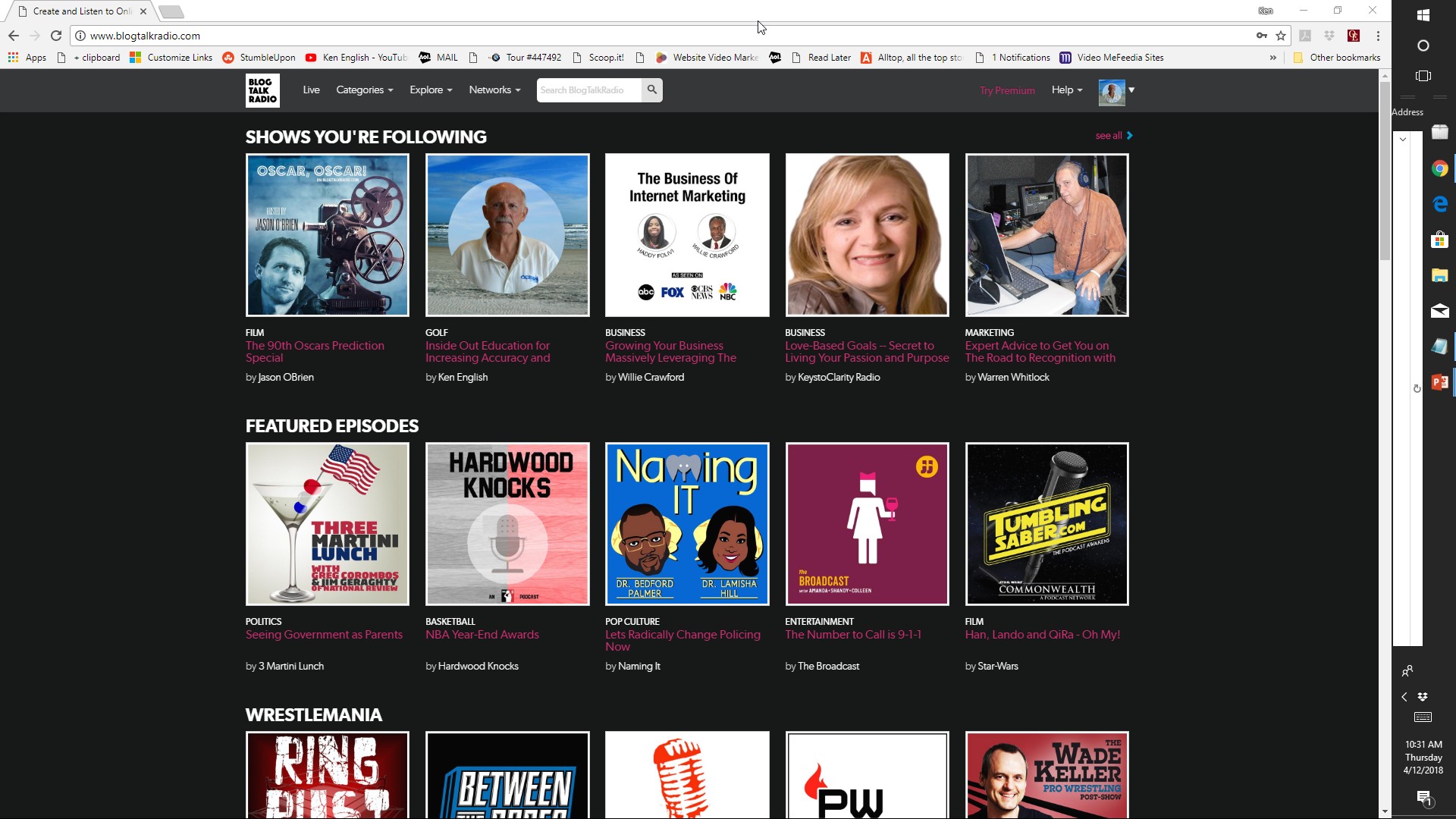Open the touch keyboard tray icon

point(1423,717)
